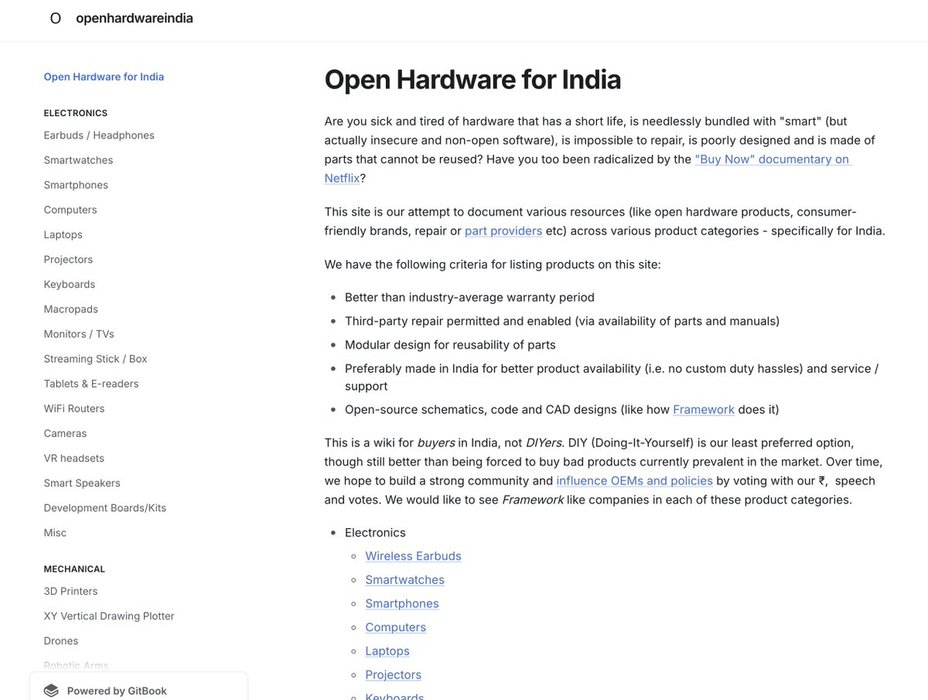This screenshot has width=928, height=700.
Task: Open Smartphones sidebar entry
Action: click(76, 185)
